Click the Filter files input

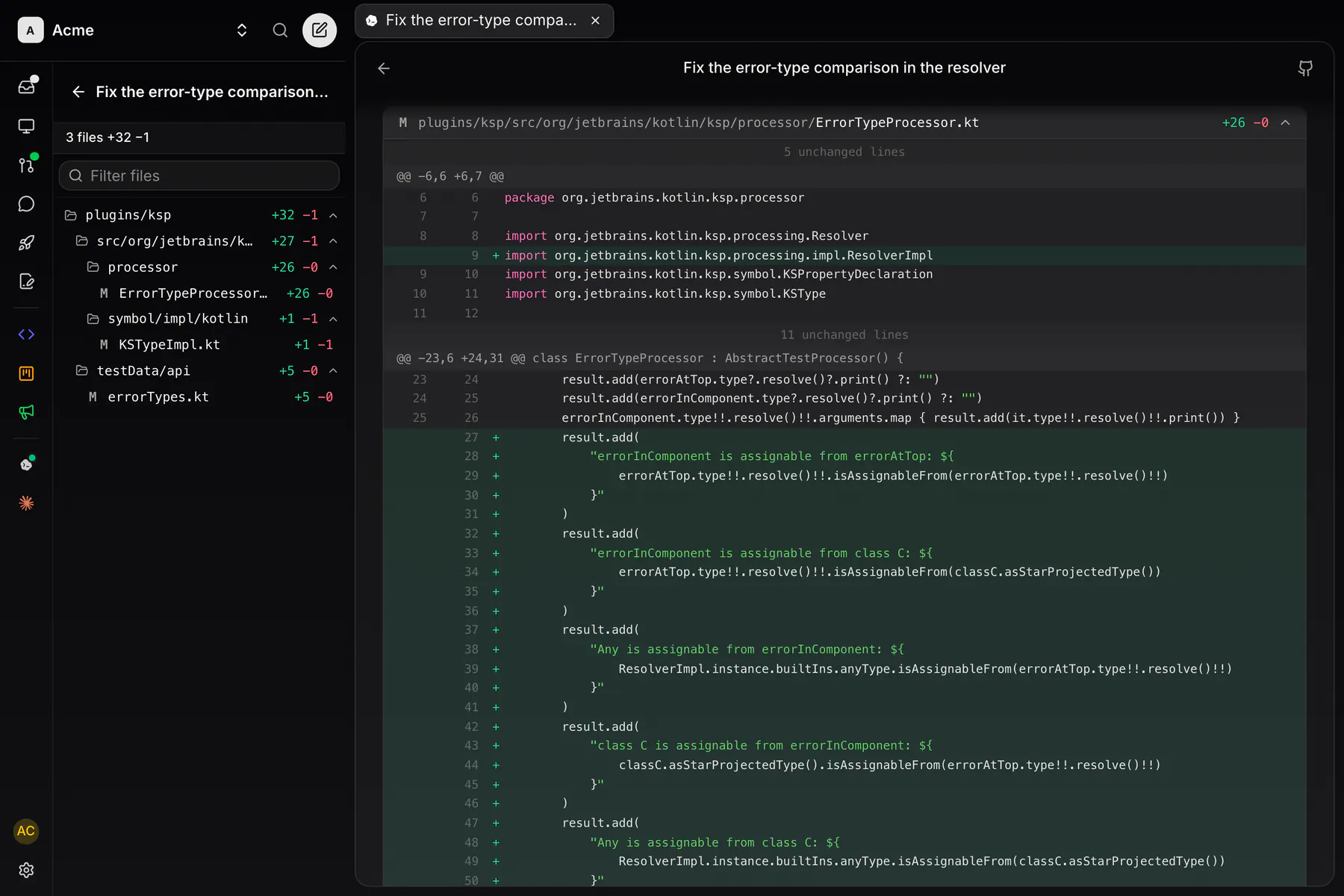199,175
